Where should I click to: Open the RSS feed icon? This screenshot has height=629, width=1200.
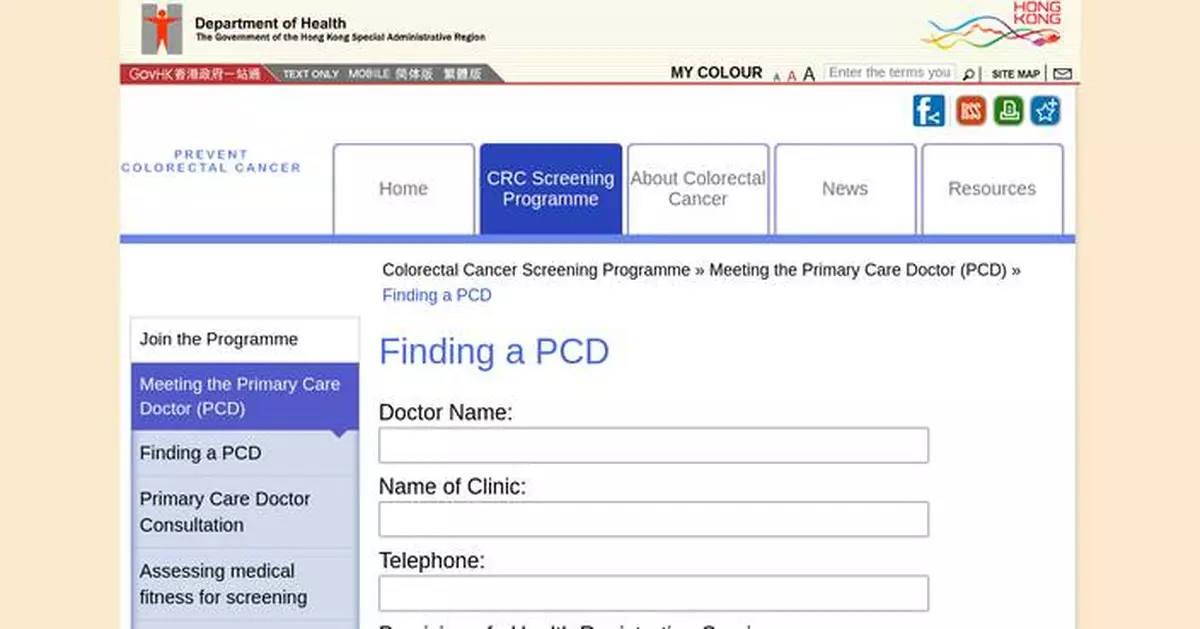coord(968,111)
